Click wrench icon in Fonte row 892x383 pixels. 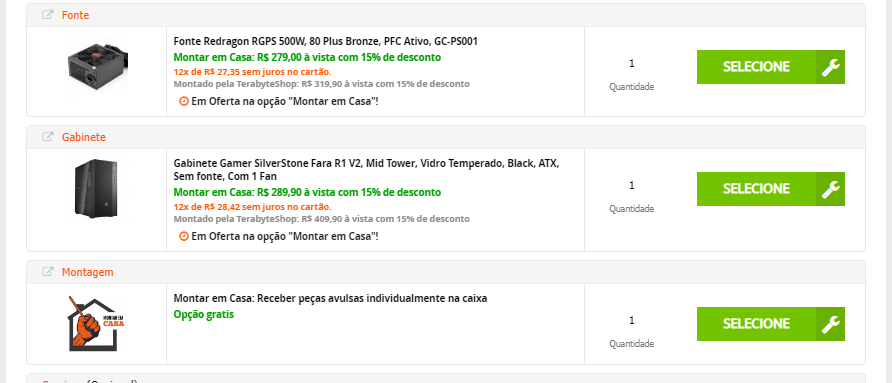click(831, 67)
